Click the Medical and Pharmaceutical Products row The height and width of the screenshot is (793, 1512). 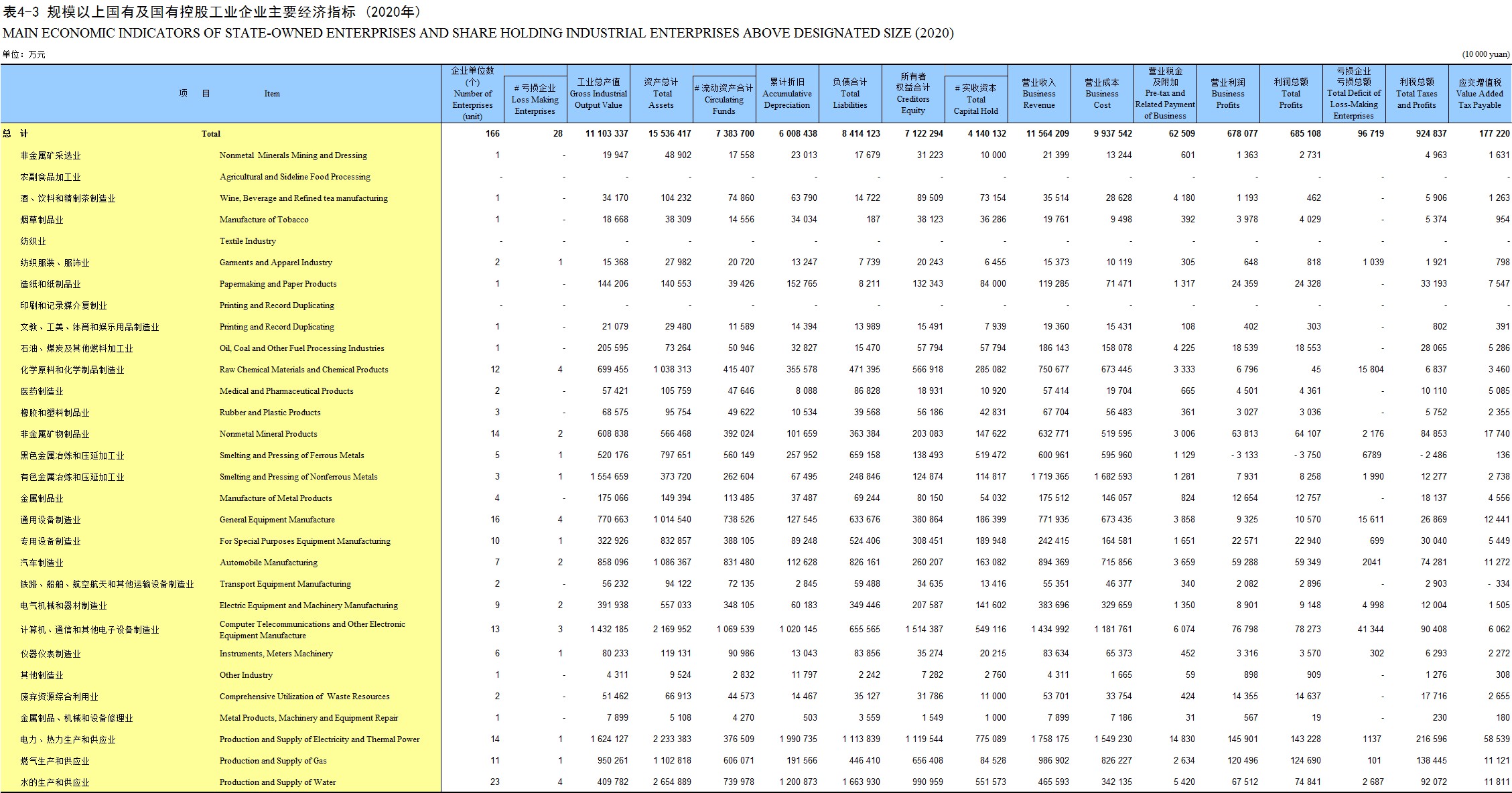point(756,391)
